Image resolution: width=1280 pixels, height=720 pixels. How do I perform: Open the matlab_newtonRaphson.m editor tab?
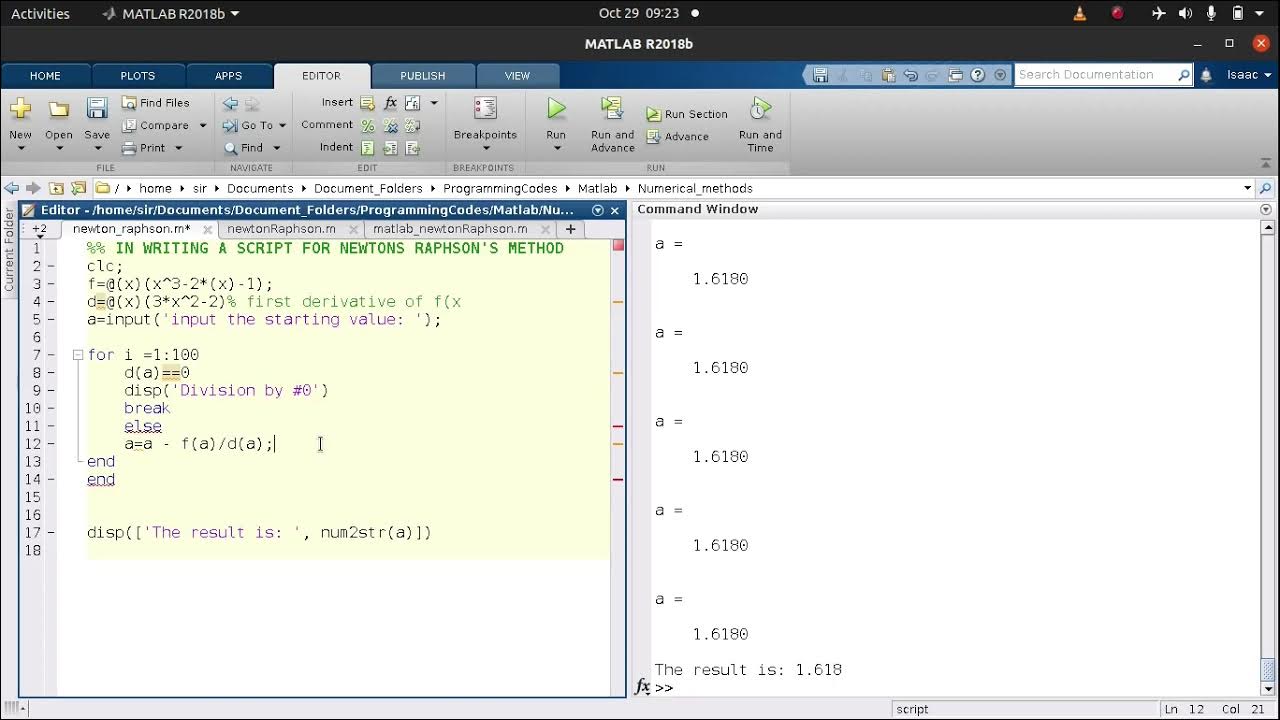coord(450,229)
